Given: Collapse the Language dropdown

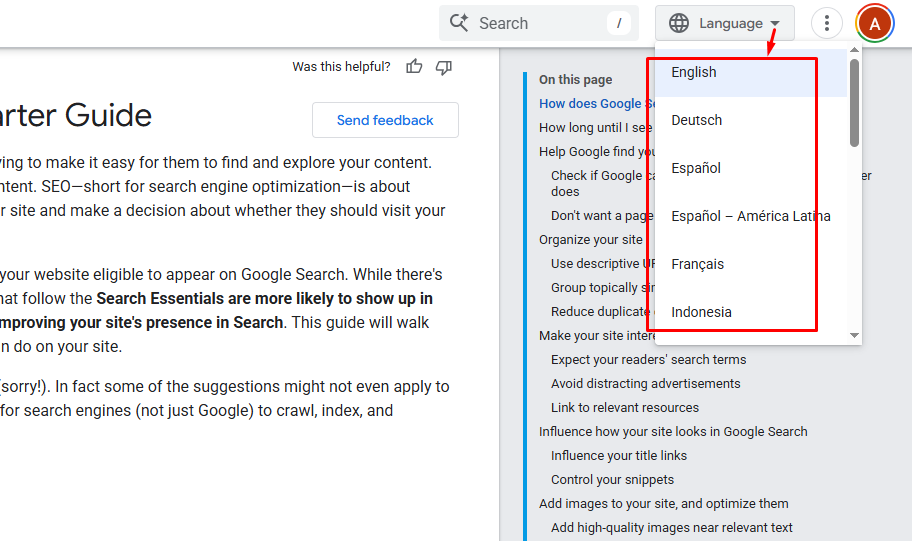Looking at the screenshot, I should [x=775, y=23].
